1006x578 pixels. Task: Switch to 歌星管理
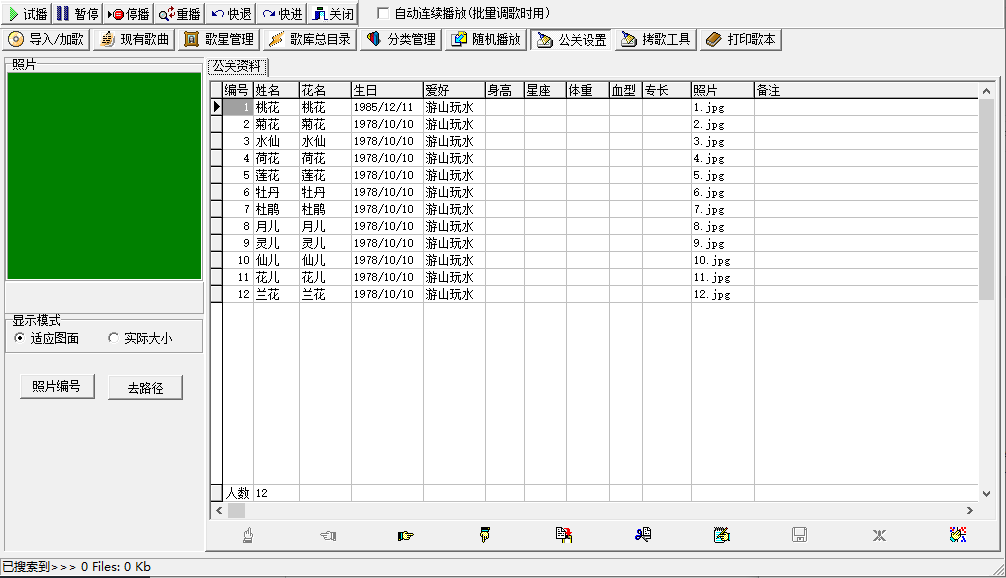(x=219, y=40)
